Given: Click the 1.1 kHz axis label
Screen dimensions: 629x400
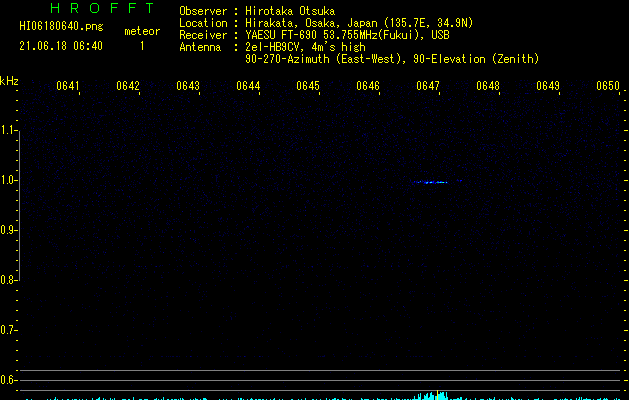Looking at the screenshot, I should tap(8, 130).
